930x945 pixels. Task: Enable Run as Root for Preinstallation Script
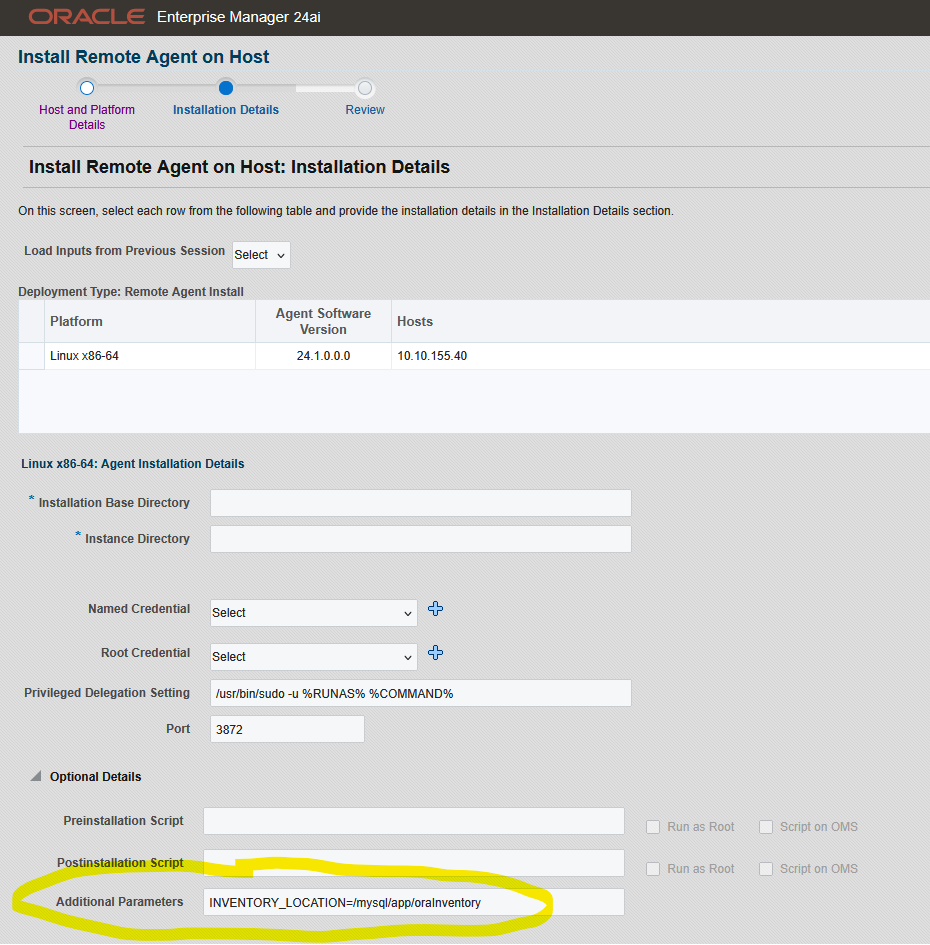tap(653, 827)
